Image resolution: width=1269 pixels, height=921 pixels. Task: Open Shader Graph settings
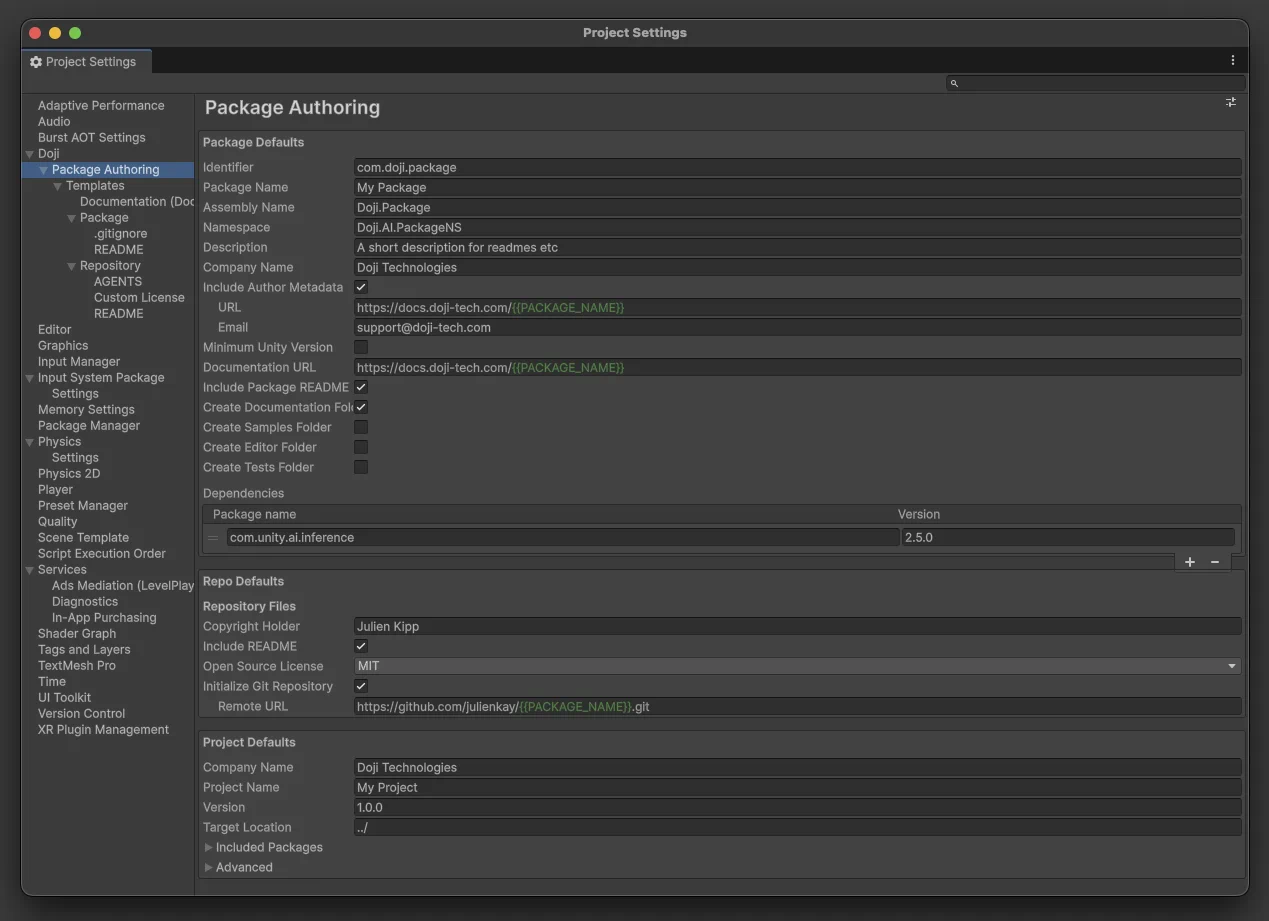(x=77, y=633)
